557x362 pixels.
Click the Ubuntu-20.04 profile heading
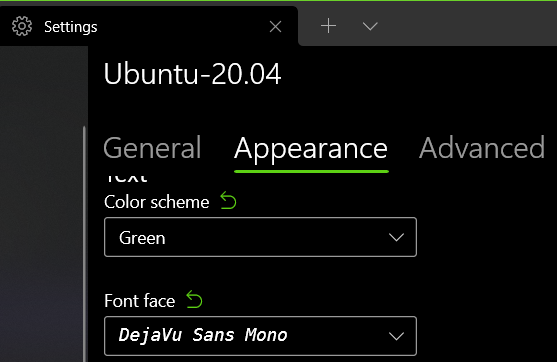point(193,74)
